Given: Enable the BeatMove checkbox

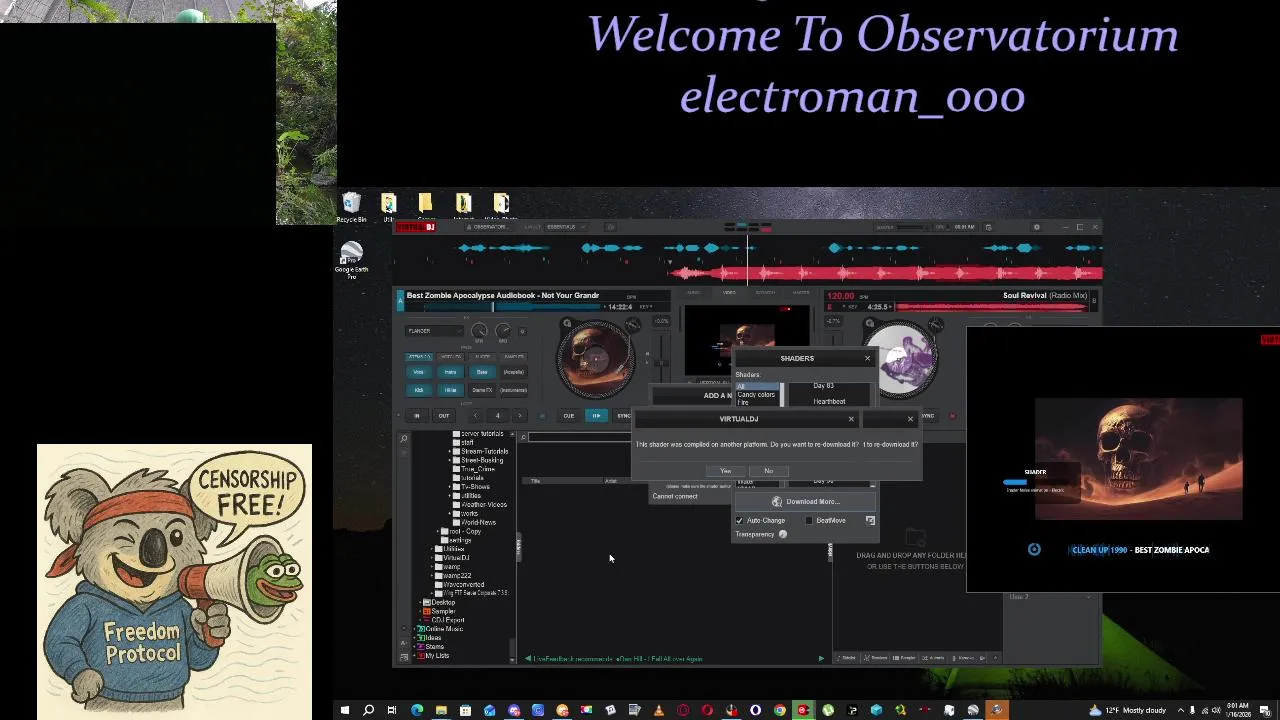Looking at the screenshot, I should pos(809,520).
